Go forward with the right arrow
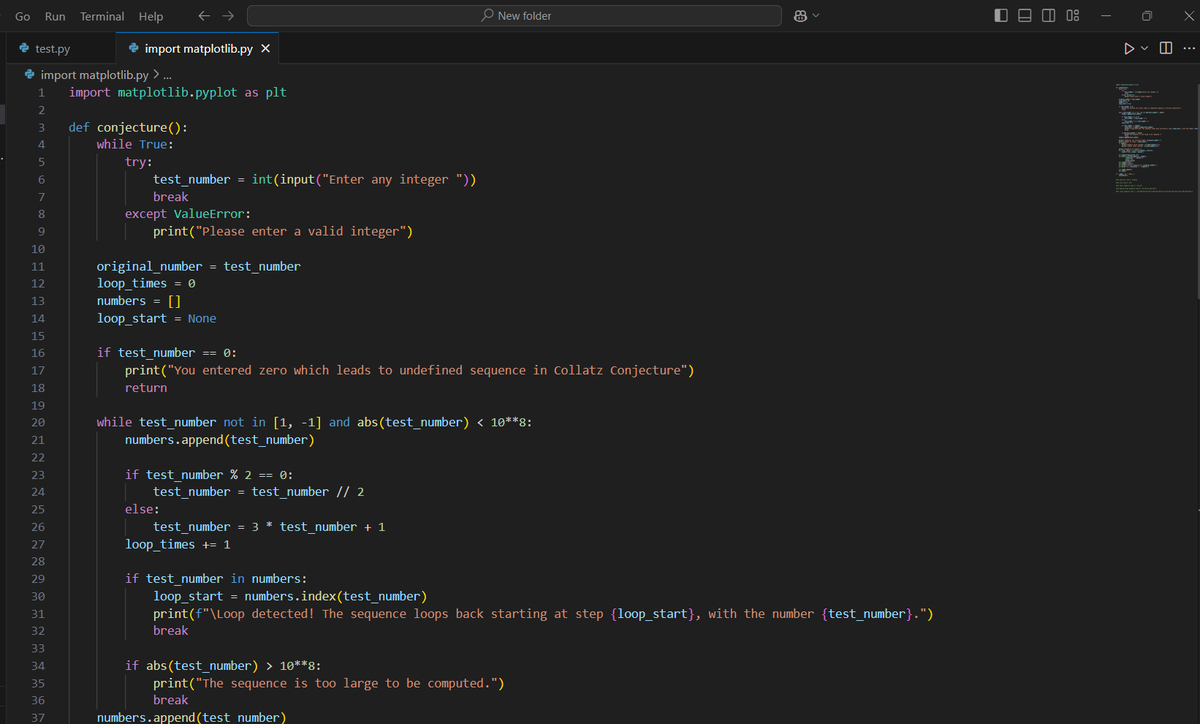The image size is (1200, 724). (x=227, y=16)
